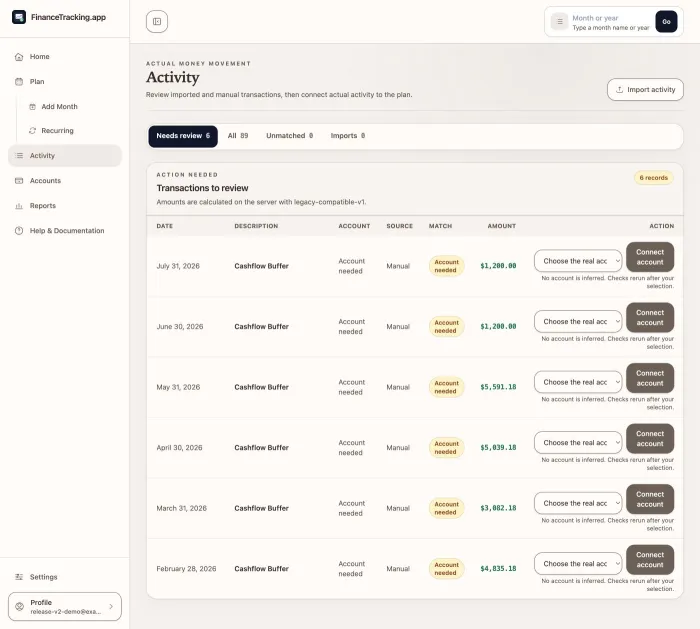
Task: Open Recurring under Plan
Action: coord(71,131)
